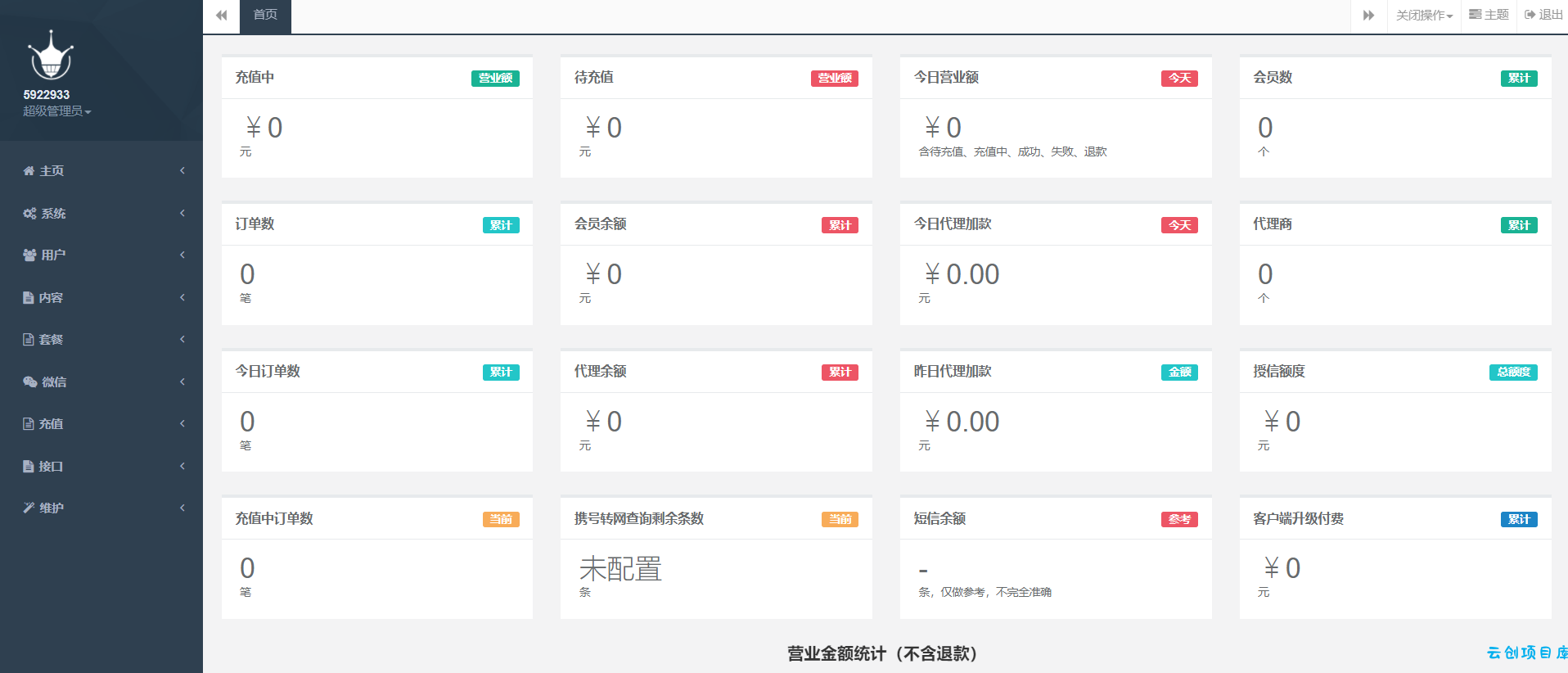This screenshot has height=673, width=1568.
Task: Open the 充值 sidebar menu
Action: point(101,424)
